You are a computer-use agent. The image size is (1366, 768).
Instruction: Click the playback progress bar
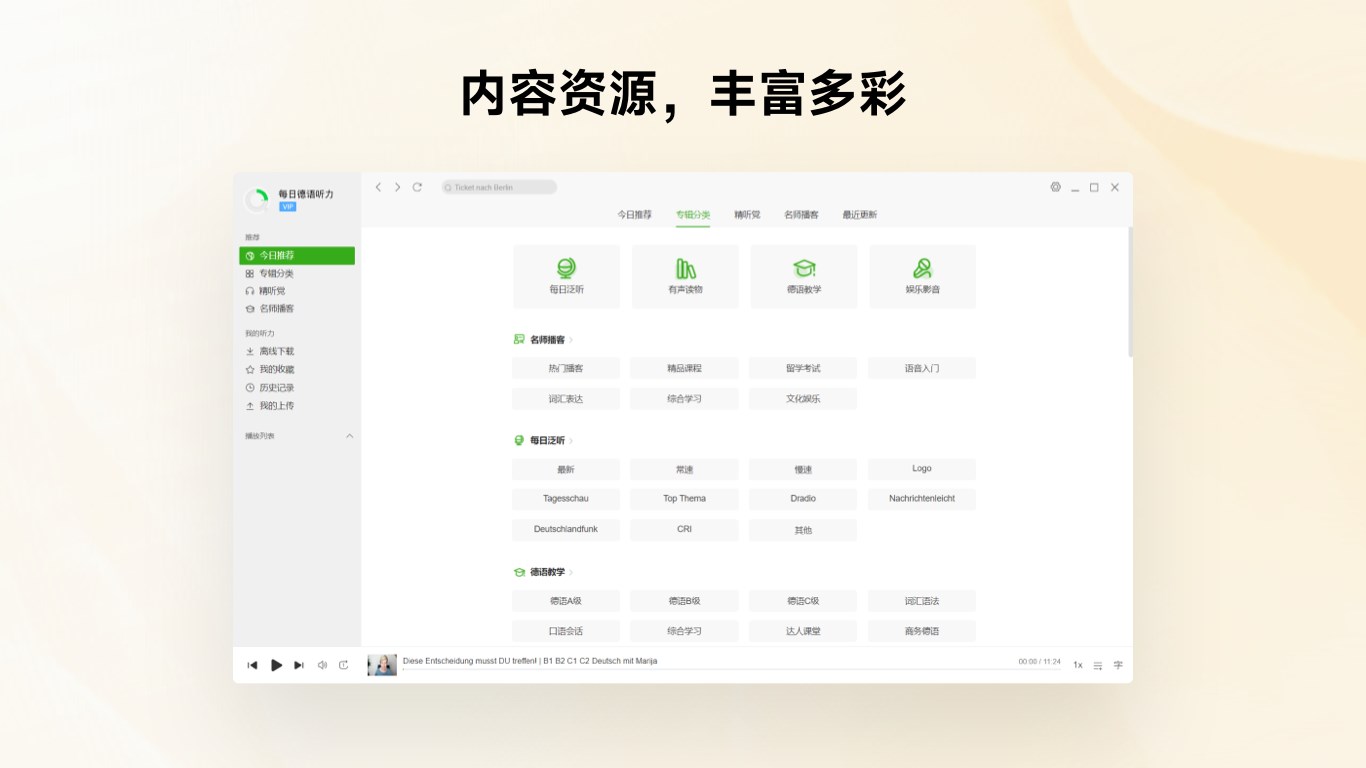731,669
